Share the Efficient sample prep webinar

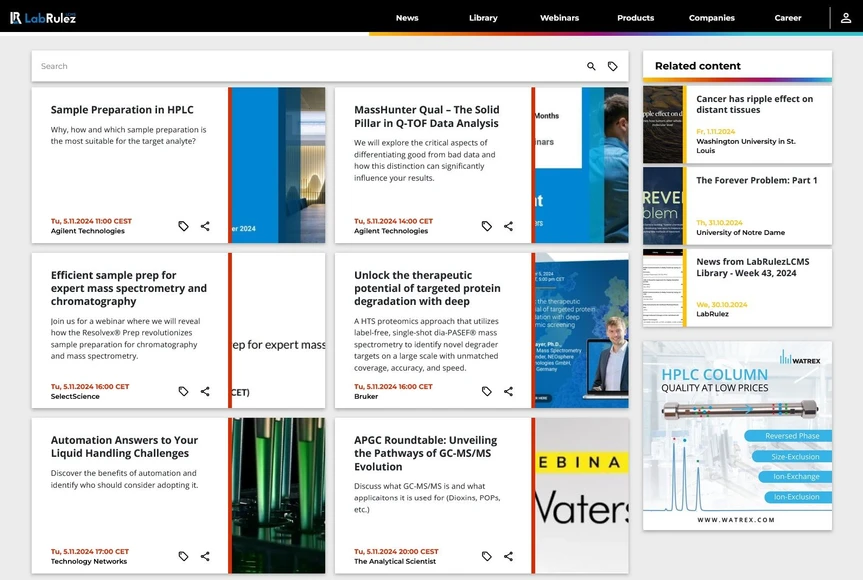205,391
